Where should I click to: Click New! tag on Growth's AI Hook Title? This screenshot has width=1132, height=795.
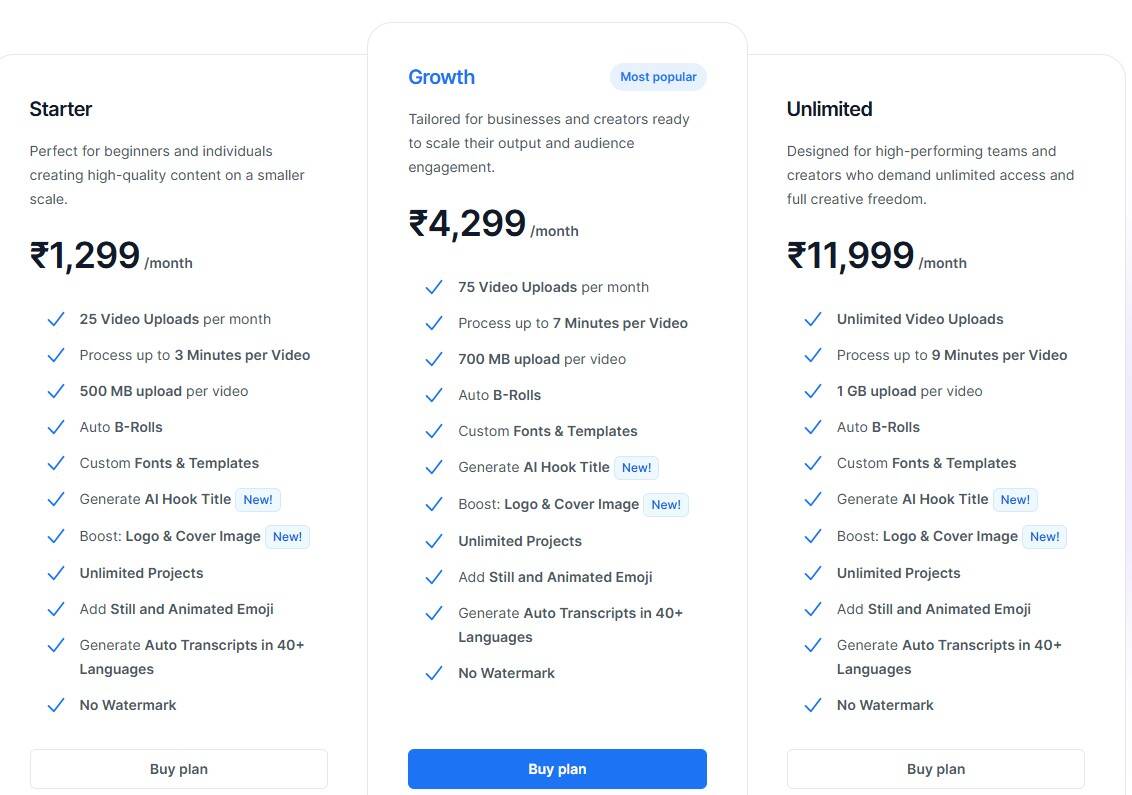click(636, 468)
